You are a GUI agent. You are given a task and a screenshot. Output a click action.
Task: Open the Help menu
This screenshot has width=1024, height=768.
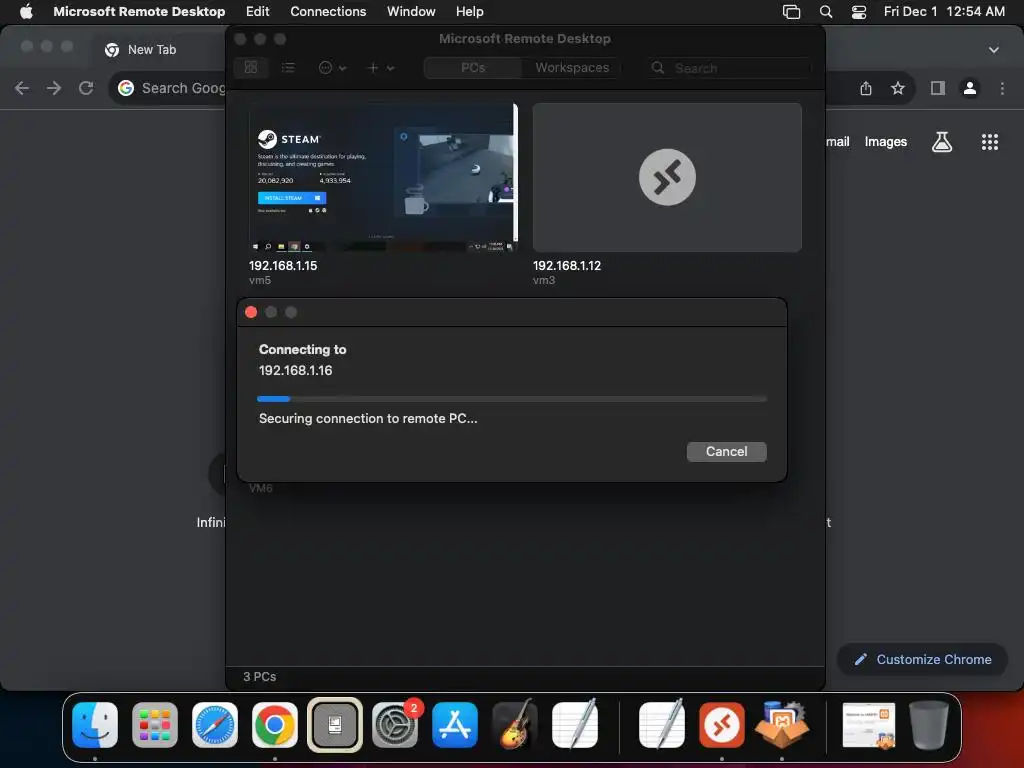point(470,11)
